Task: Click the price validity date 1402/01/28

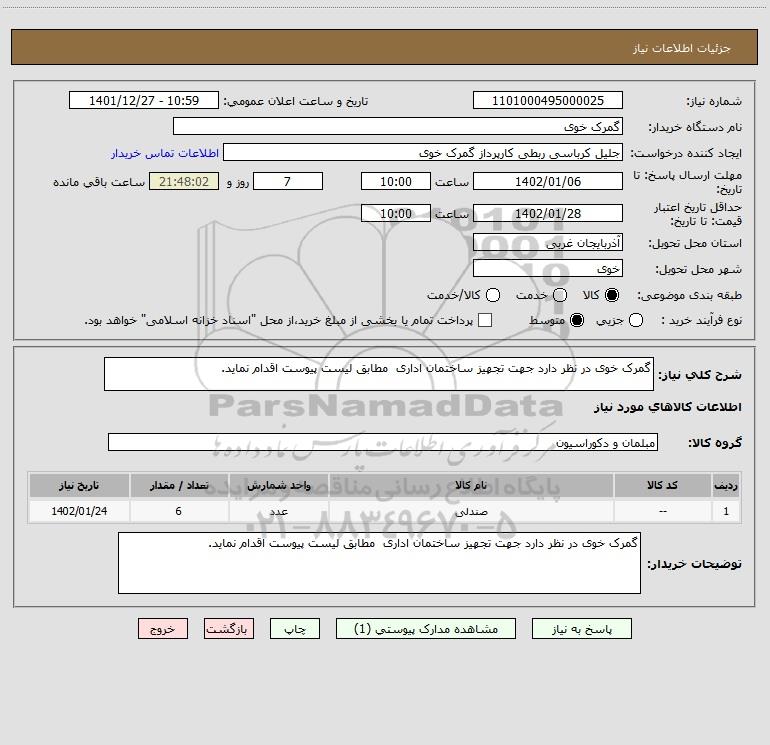Action: click(548, 213)
